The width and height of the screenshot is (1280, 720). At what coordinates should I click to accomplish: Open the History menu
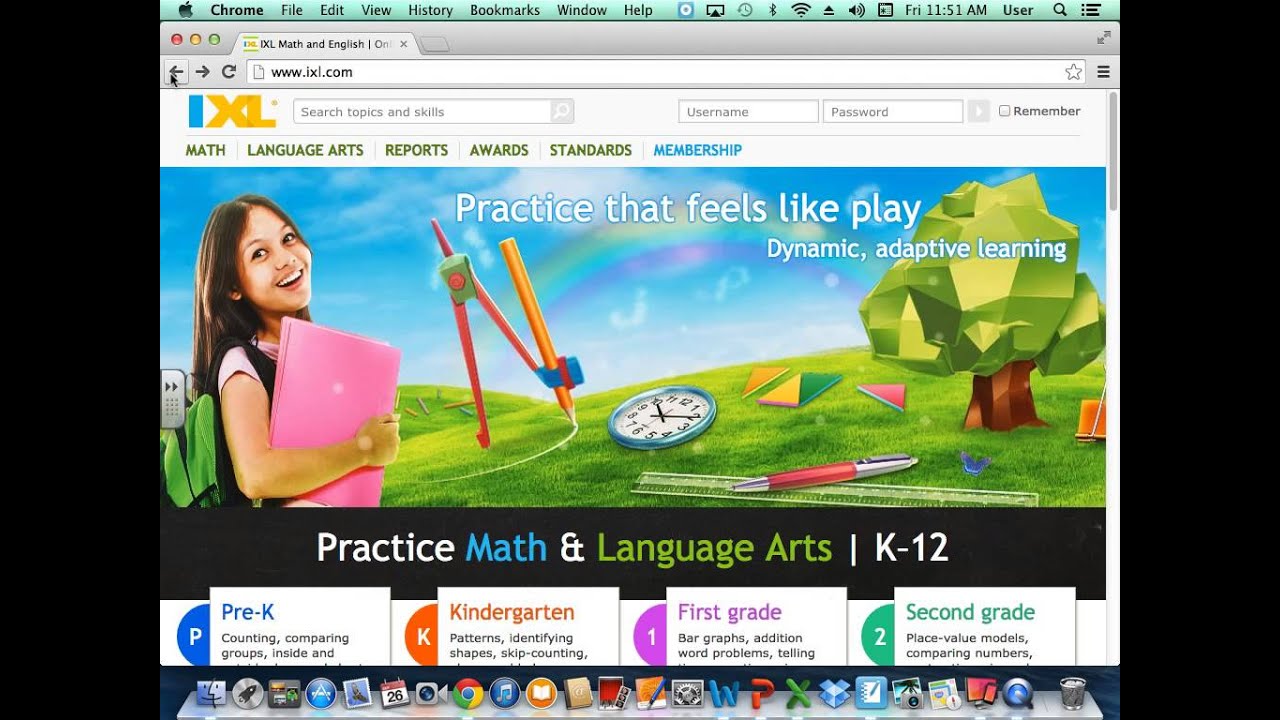(x=431, y=10)
